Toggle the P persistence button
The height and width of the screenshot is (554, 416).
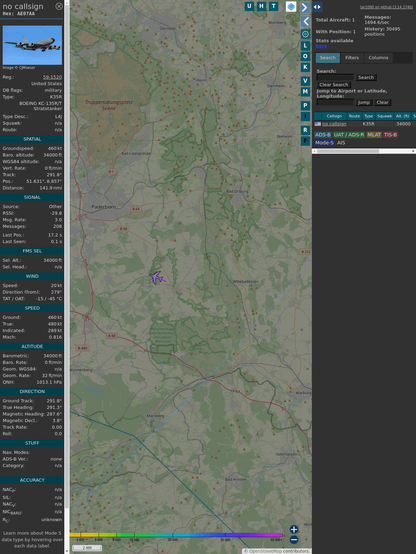click(x=305, y=105)
